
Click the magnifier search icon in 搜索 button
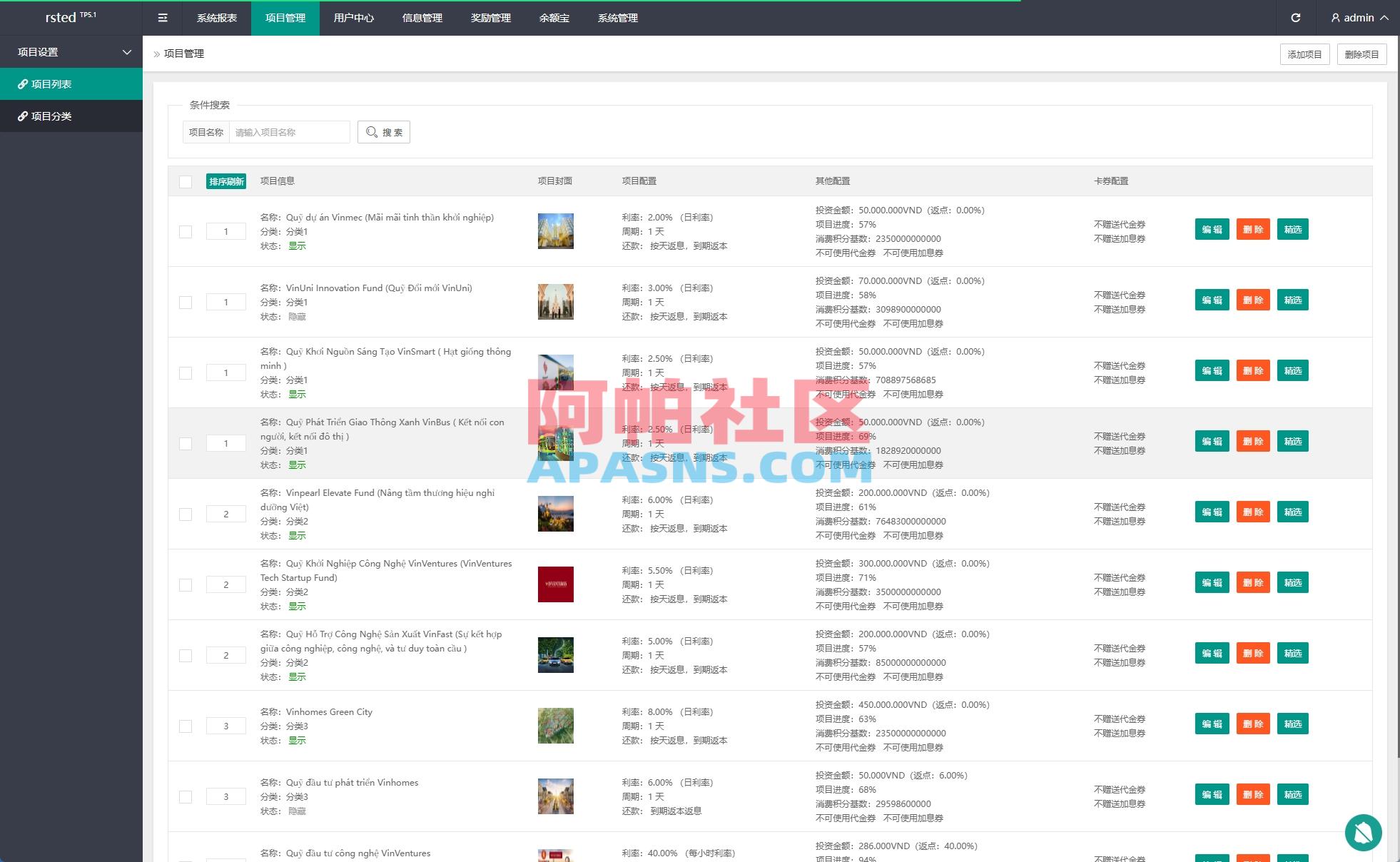point(372,131)
